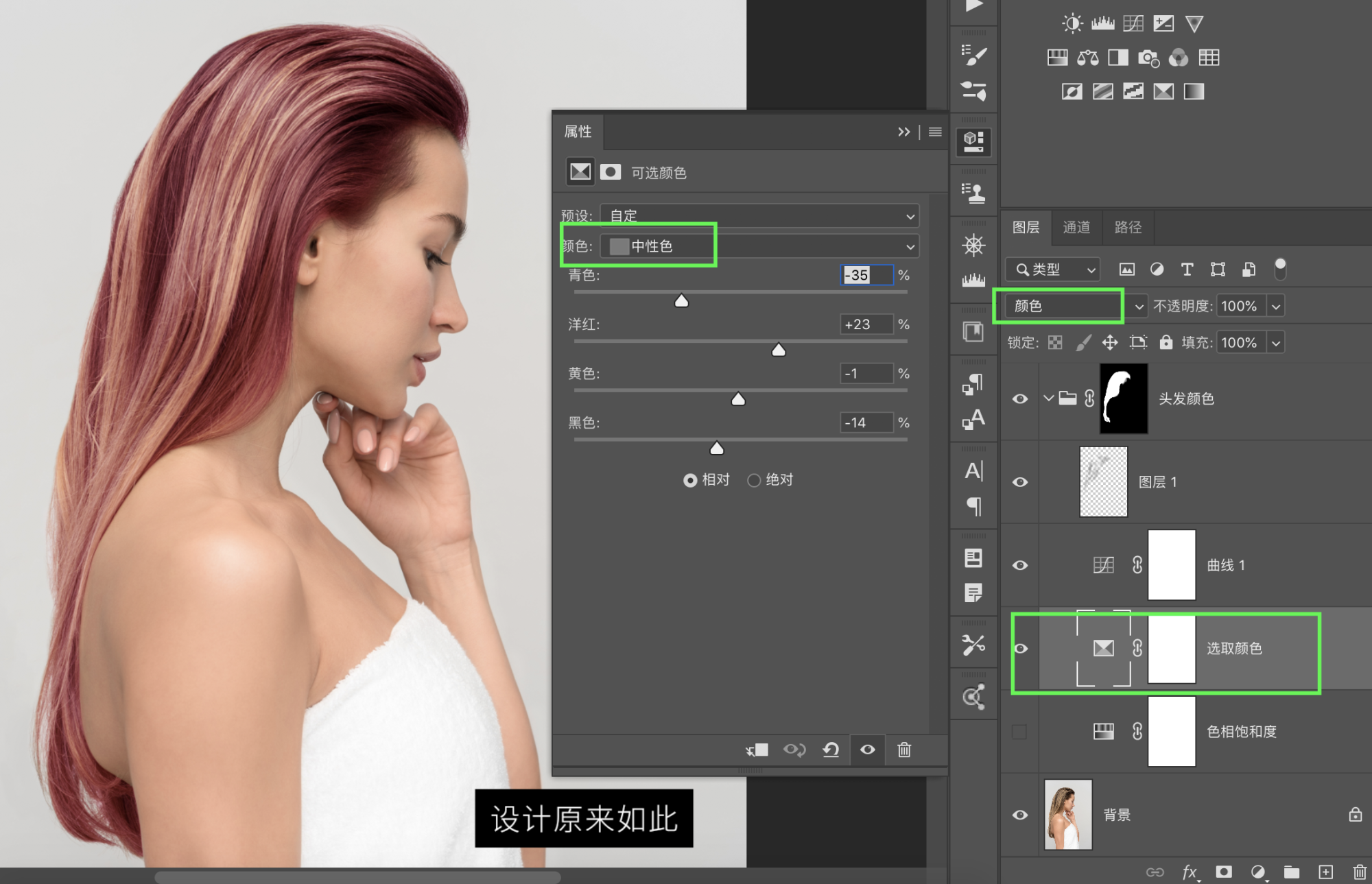Click the fx layer style icon

pyautogui.click(x=1190, y=872)
